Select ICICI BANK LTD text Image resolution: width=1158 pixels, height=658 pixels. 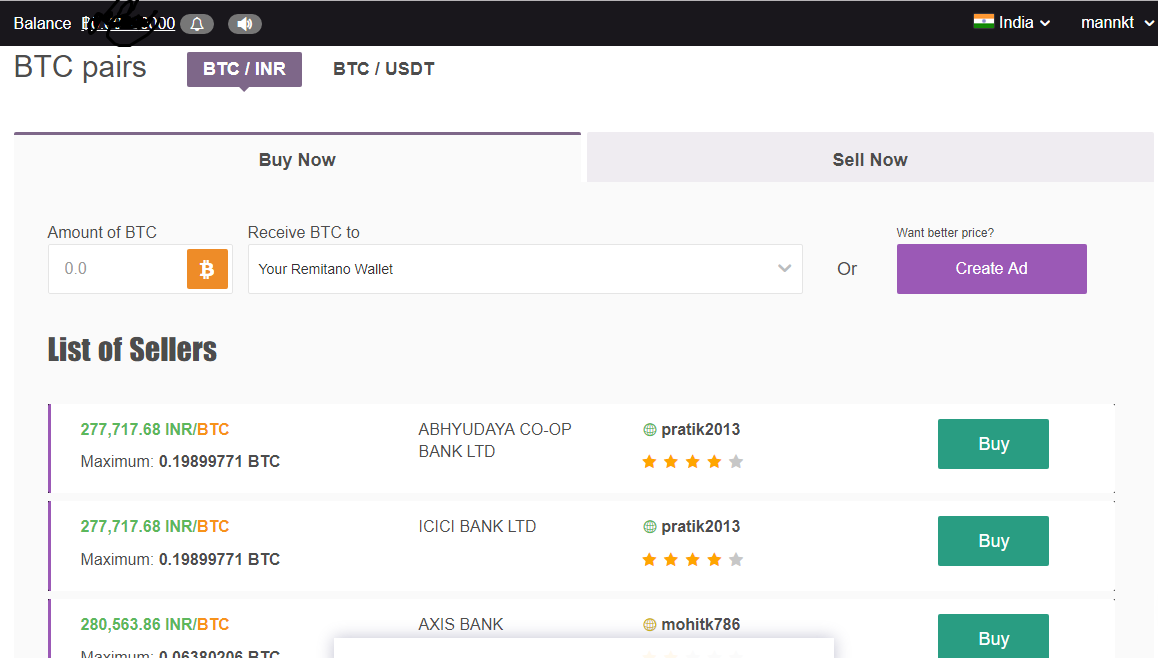[477, 527]
